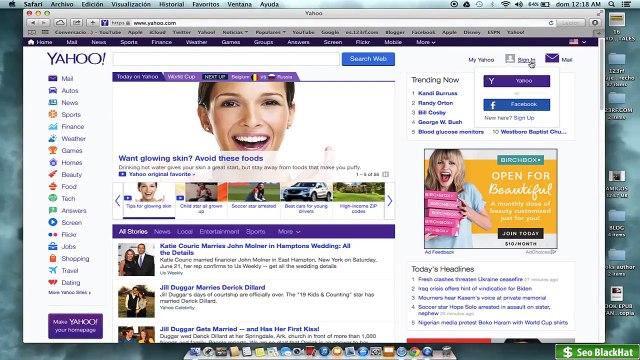Open Autos car icon in sidebar
Screen dimensions: 640x360
[53, 91]
